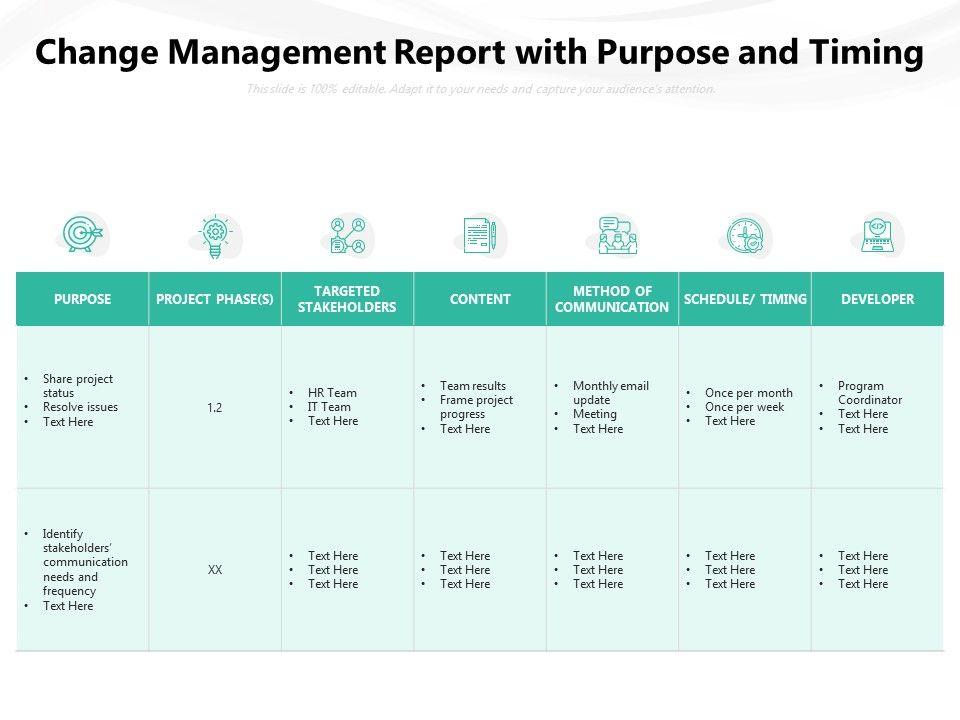Screen dimensions: 960x720
Task: Click the SCHEDULE/ TIMING header cell
Action: pyautogui.click(x=745, y=299)
